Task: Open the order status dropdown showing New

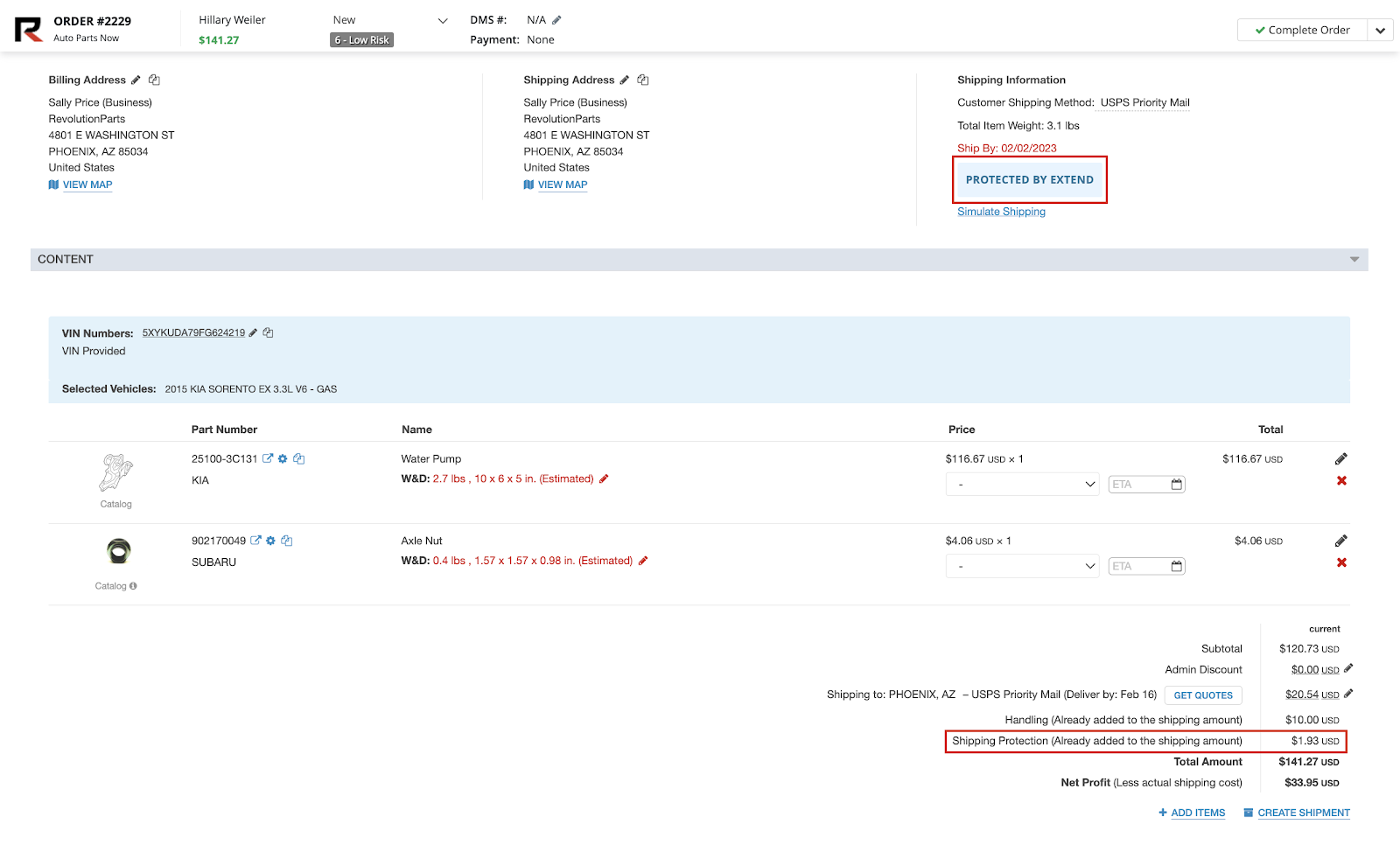Action: 390,20
